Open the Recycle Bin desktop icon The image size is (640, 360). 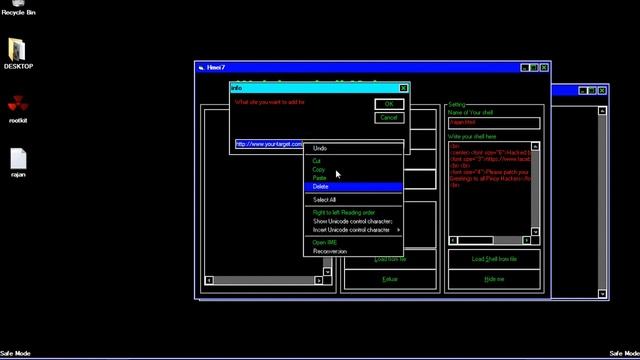(18, 8)
